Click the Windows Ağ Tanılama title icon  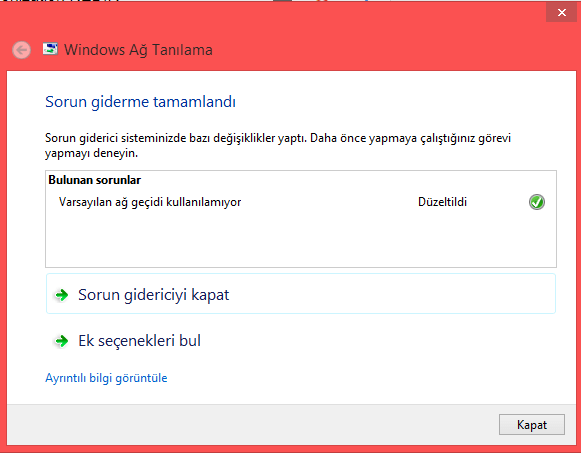click(50, 49)
